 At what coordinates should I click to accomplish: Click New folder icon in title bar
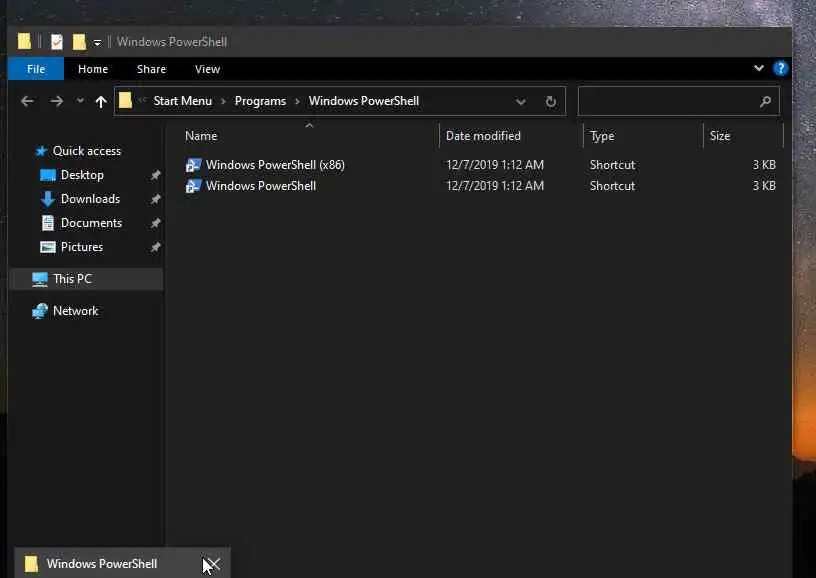79,42
